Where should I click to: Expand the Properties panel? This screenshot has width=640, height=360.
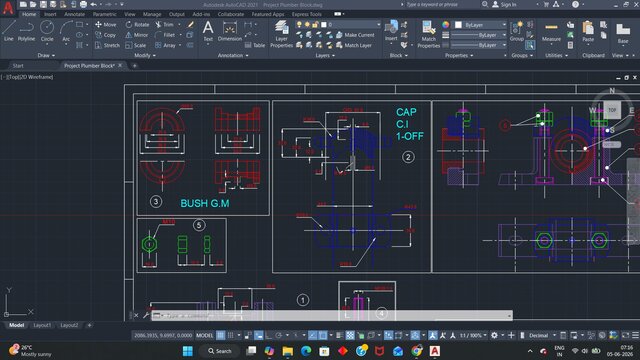coord(459,55)
